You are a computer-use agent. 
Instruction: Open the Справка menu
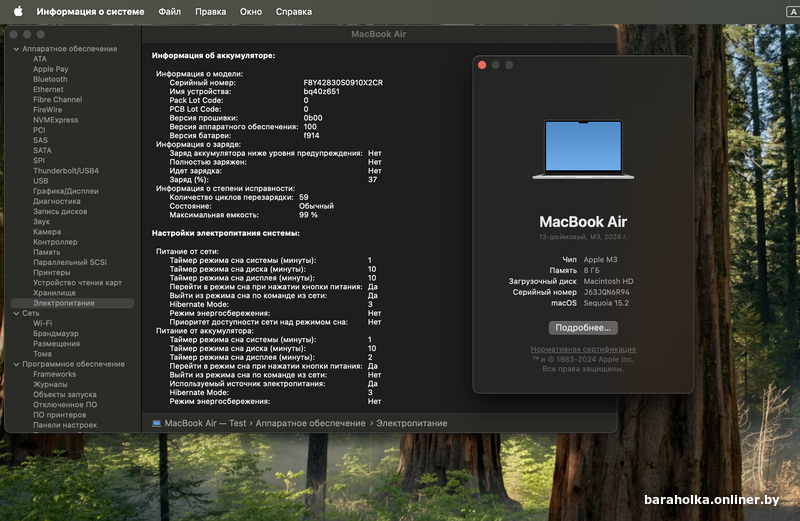pos(293,12)
